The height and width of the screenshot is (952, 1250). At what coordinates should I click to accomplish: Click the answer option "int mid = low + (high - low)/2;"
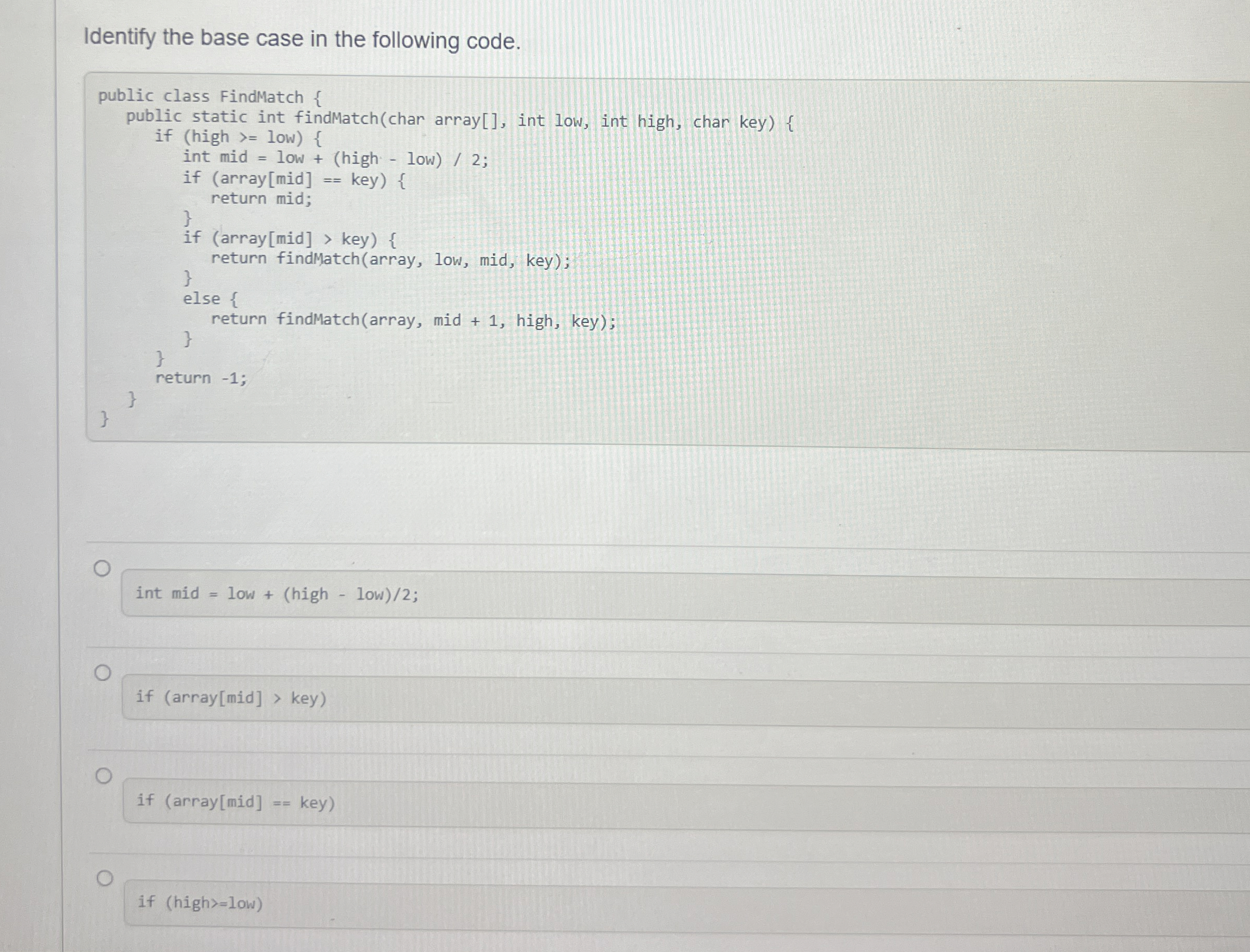coord(277,594)
